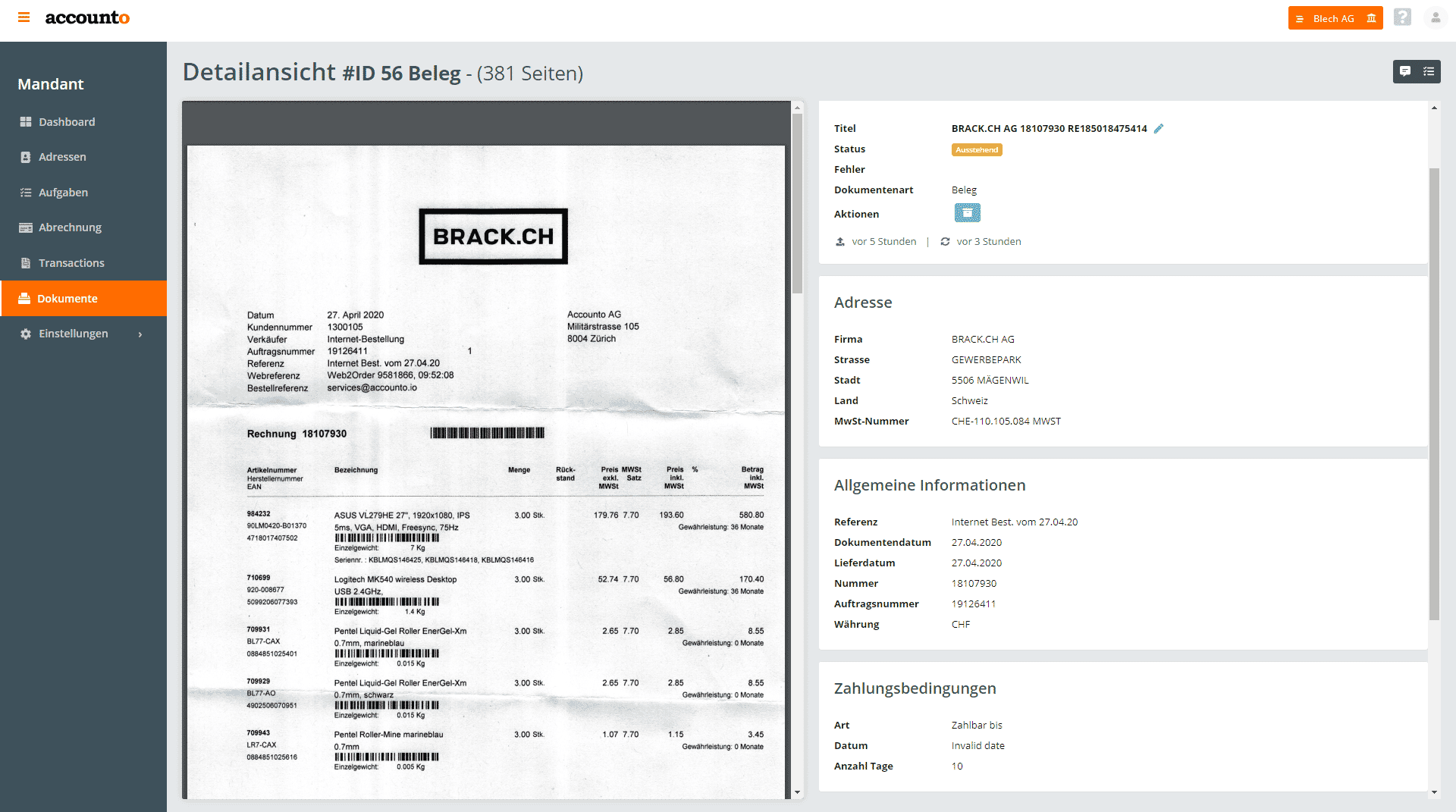The image size is (1456, 812).
Task: Click the Dokumentendatum value 27.04.2020
Action: [977, 543]
